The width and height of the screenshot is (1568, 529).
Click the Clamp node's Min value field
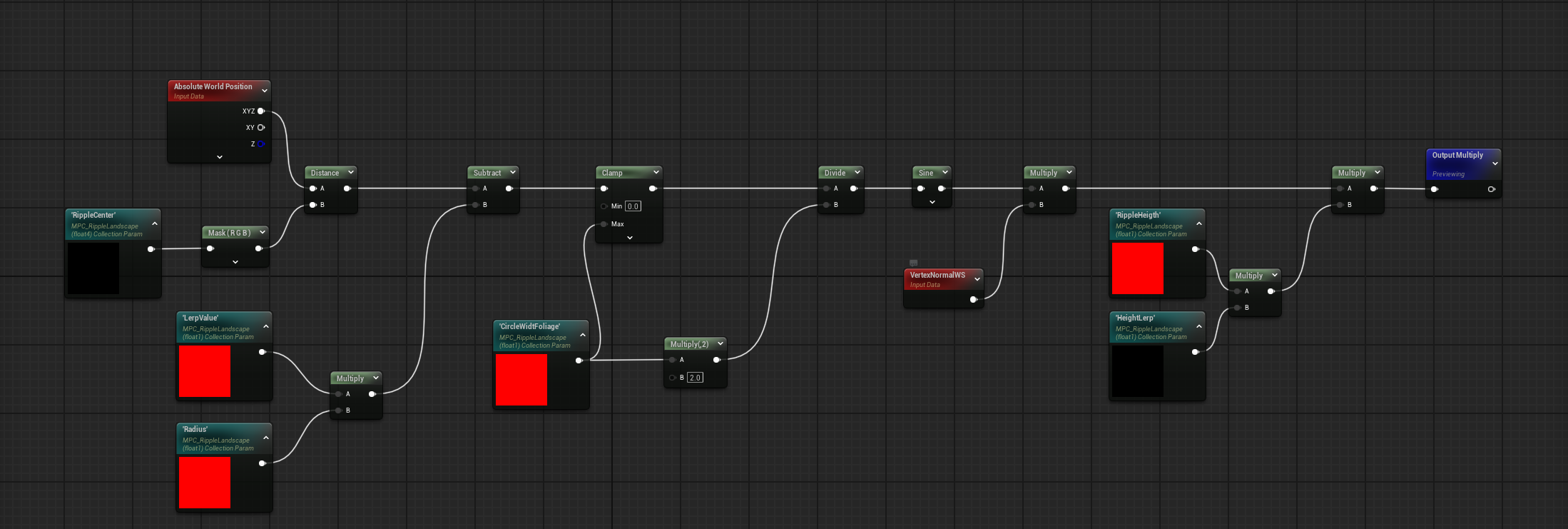[633, 206]
